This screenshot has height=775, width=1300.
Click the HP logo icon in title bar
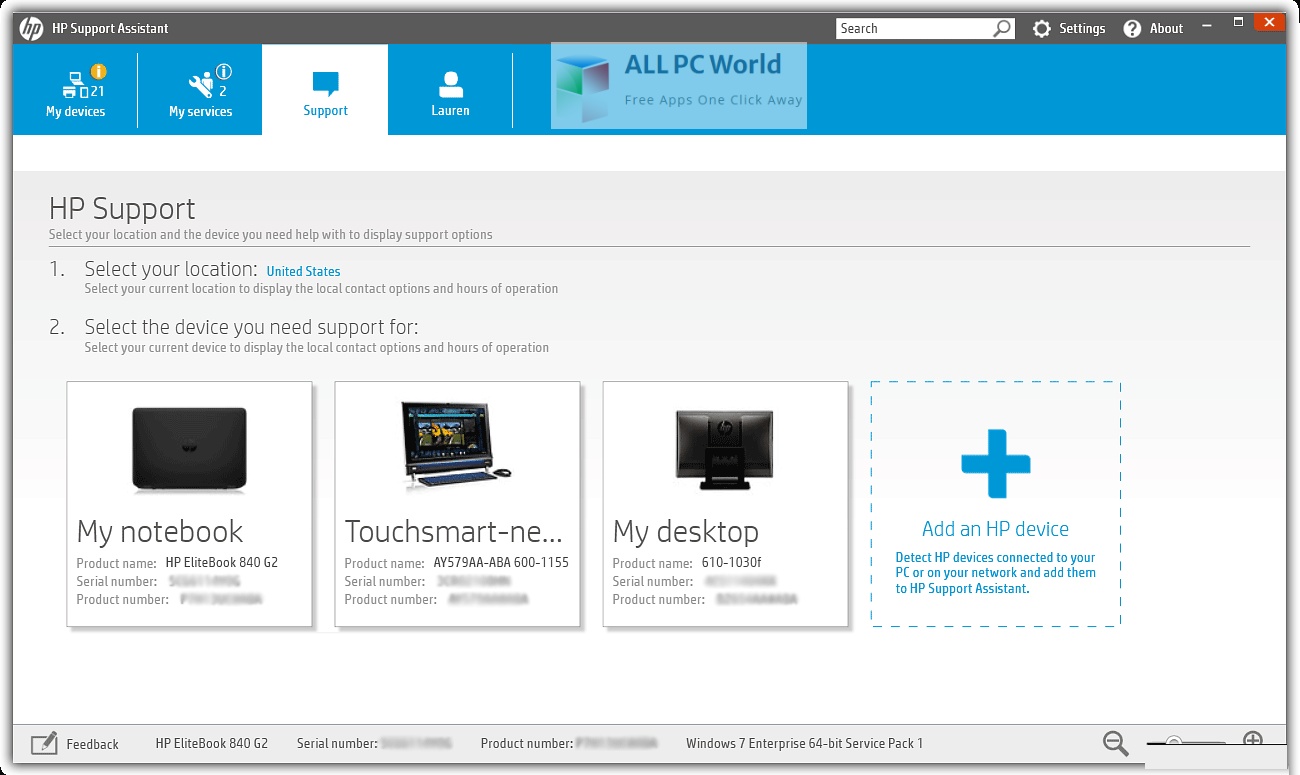click(x=31, y=28)
